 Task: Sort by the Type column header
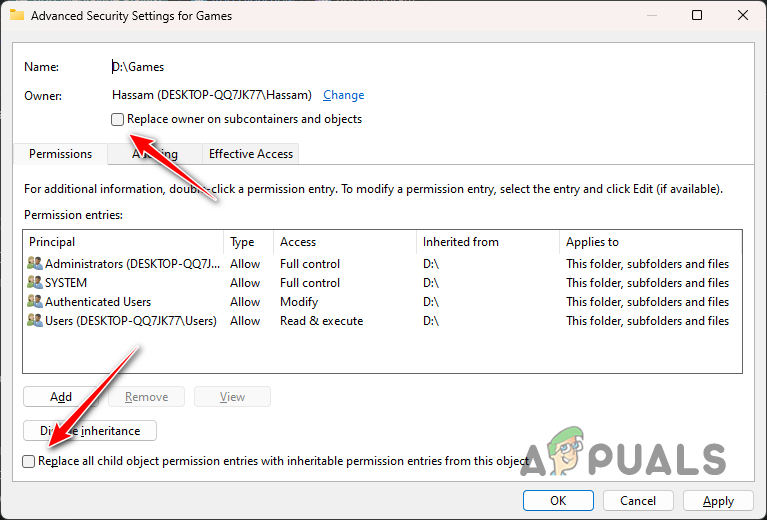[x=249, y=242]
